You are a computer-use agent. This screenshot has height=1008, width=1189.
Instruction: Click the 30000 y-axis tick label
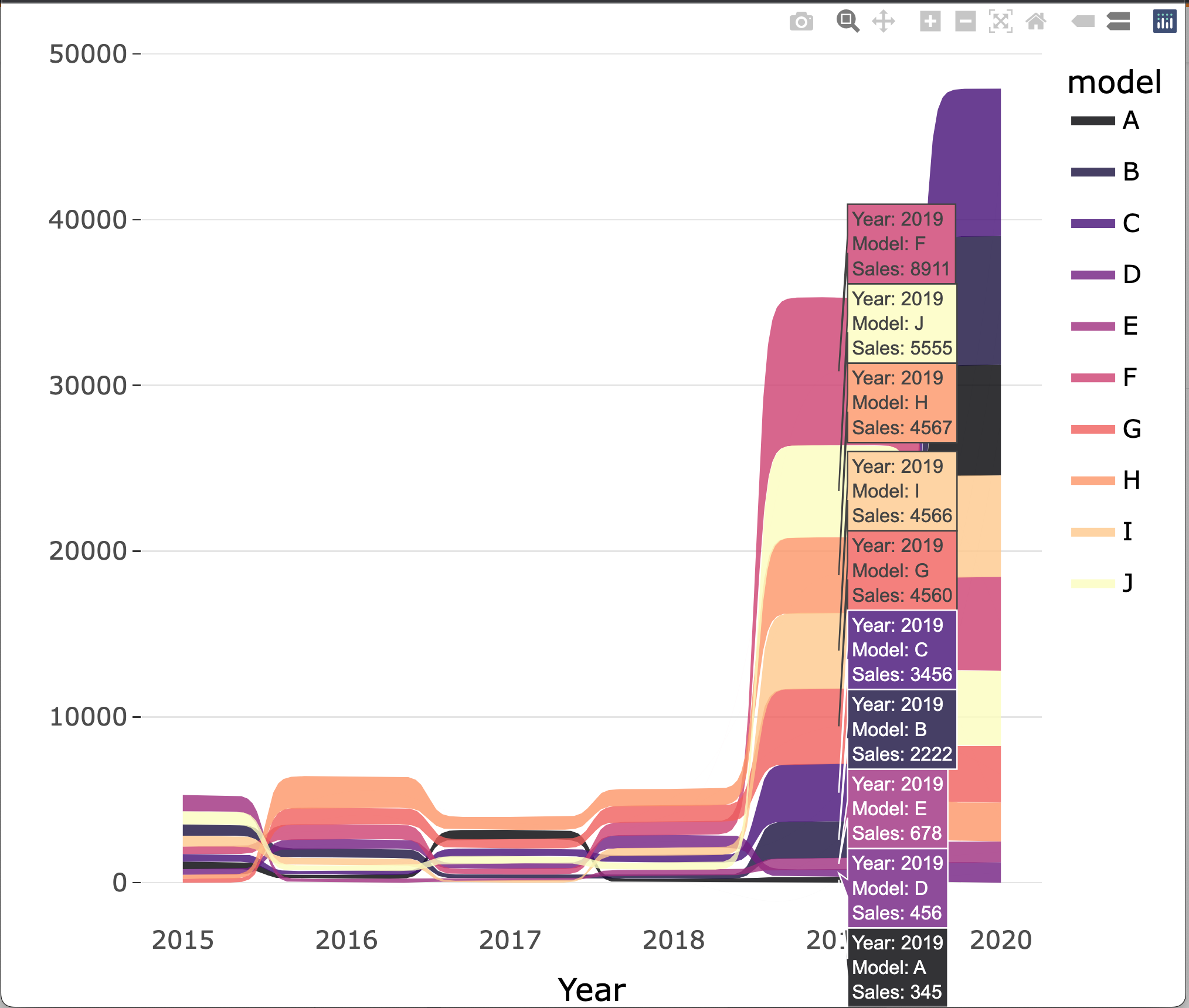click(x=88, y=386)
